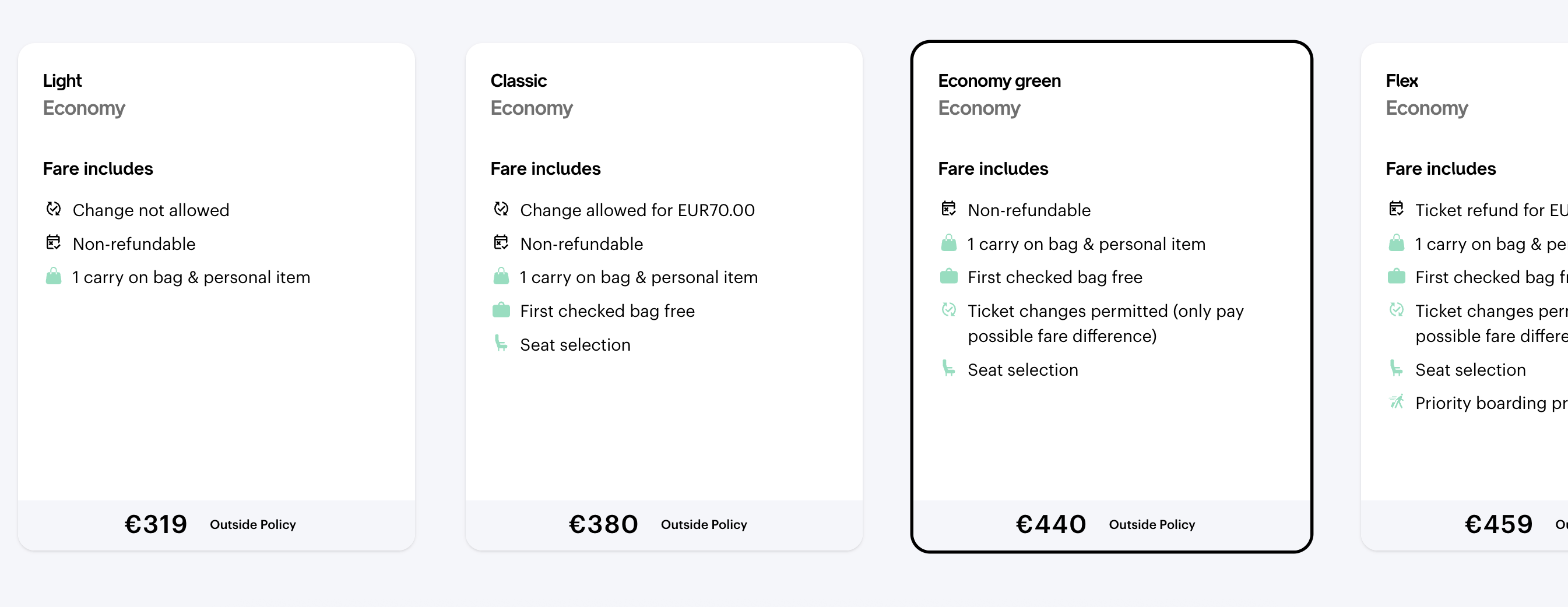
Task: Click the non-refundable icon in Economy green
Action: click(948, 209)
